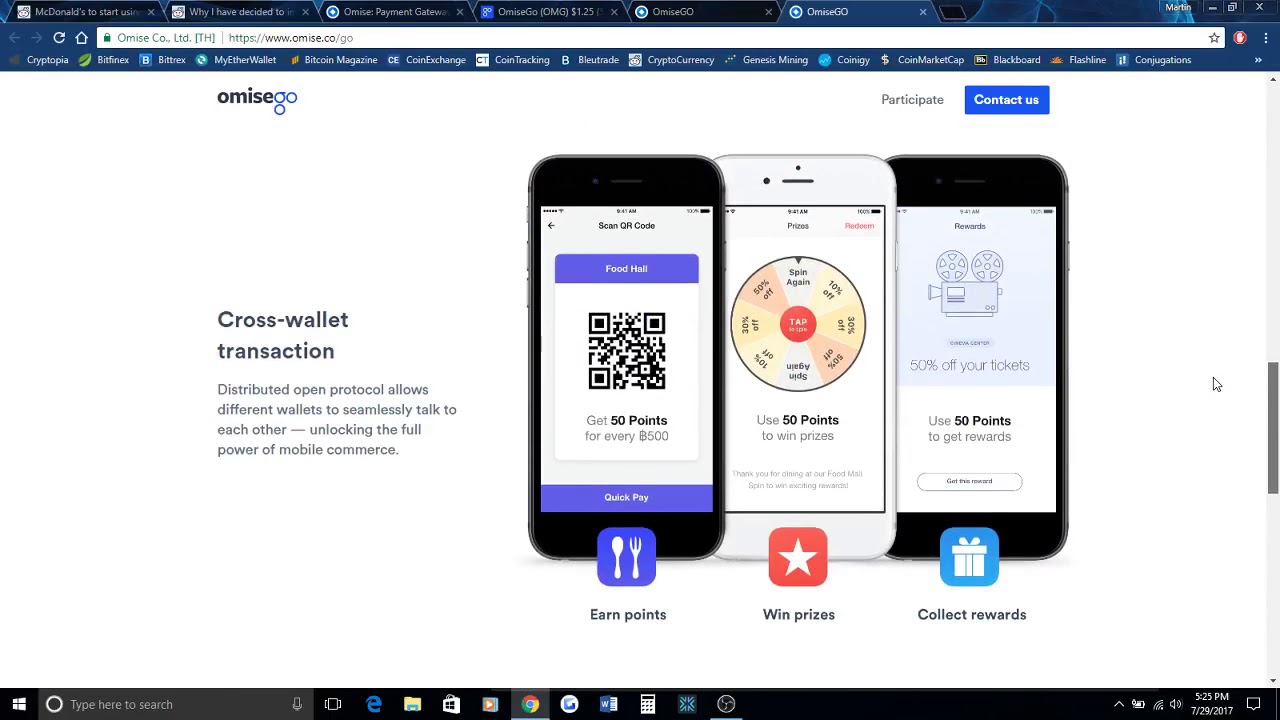Image resolution: width=1280 pixels, height=720 pixels.
Task: Open the Bleutrade bookmark
Action: tap(589, 60)
